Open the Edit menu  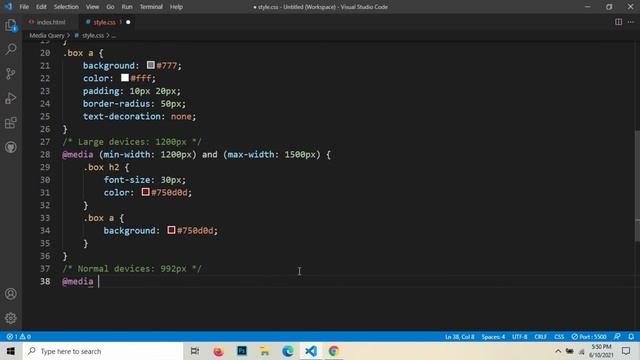click(x=41, y=7)
